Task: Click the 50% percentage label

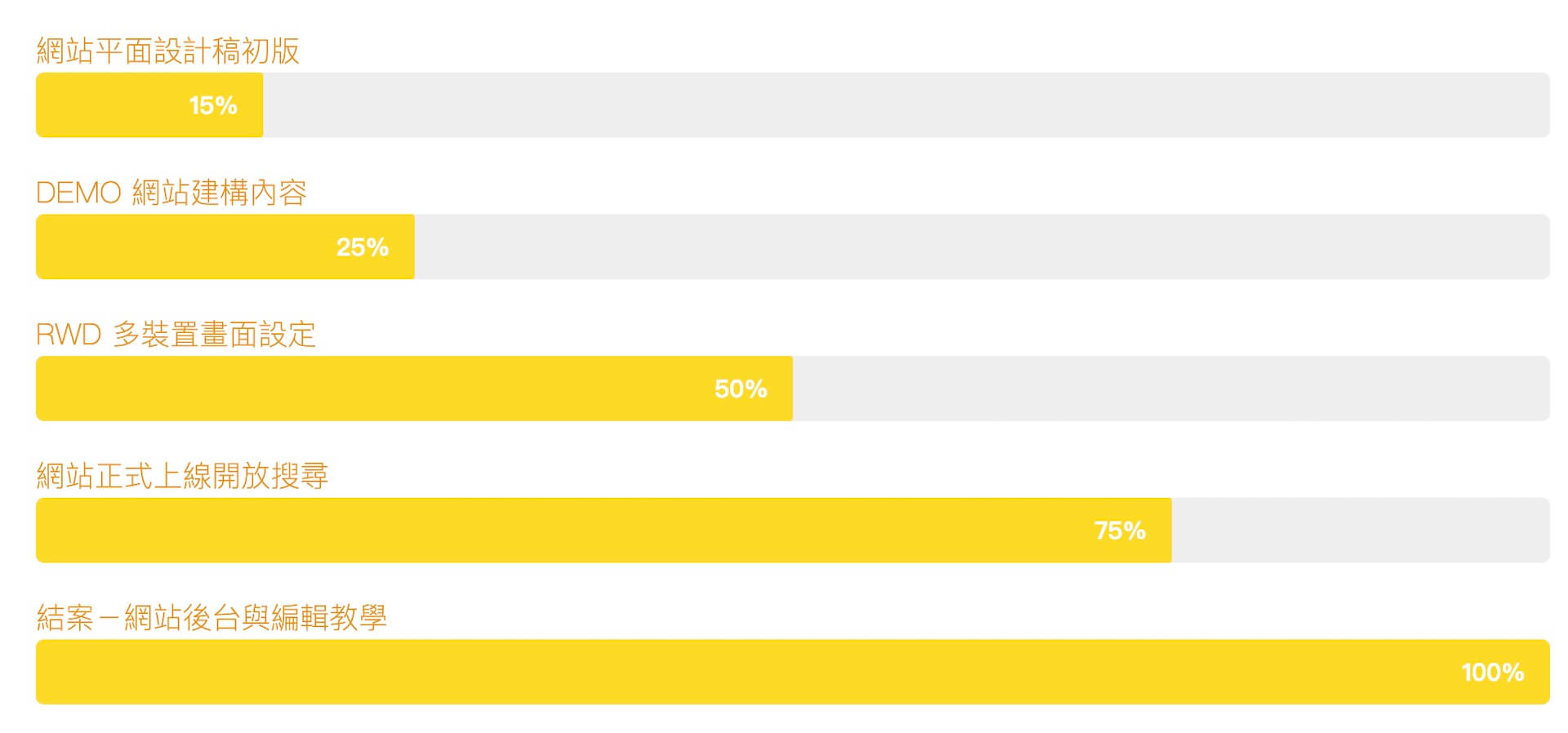Action: point(741,389)
